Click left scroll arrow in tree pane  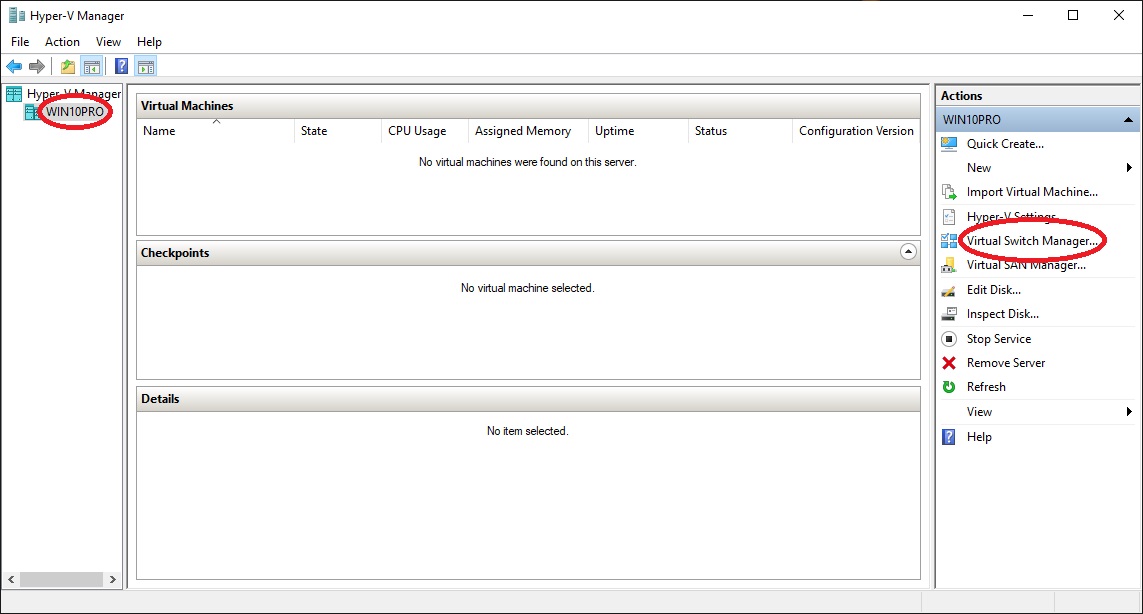point(11,580)
